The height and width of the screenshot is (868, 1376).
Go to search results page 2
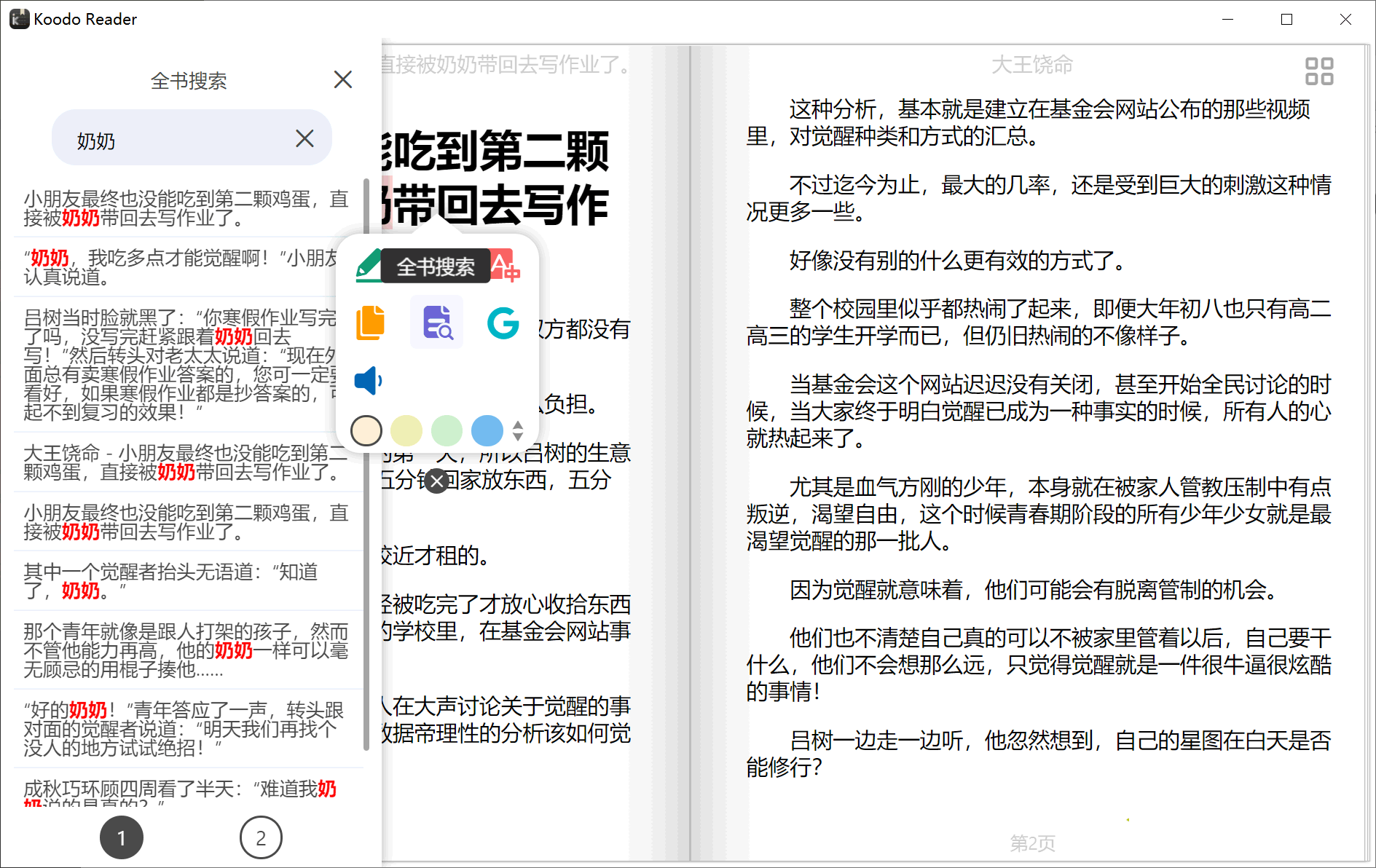[x=260, y=837]
